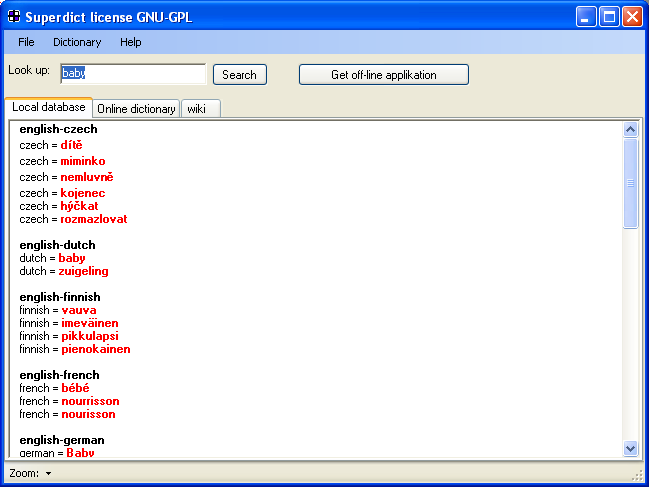Click the scrollbar down arrow
The image size is (649, 487).
pos(630,449)
